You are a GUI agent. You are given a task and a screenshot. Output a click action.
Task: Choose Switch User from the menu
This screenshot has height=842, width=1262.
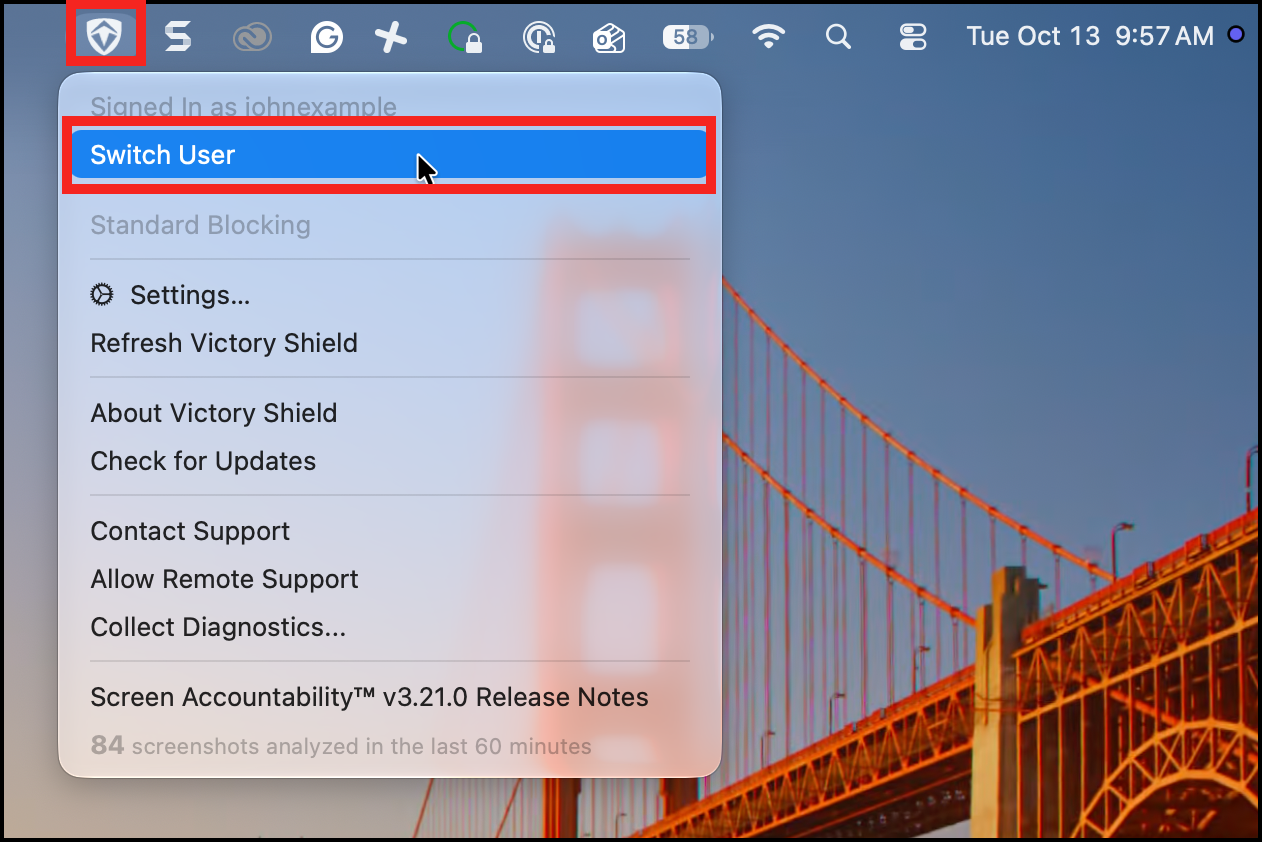(389, 155)
